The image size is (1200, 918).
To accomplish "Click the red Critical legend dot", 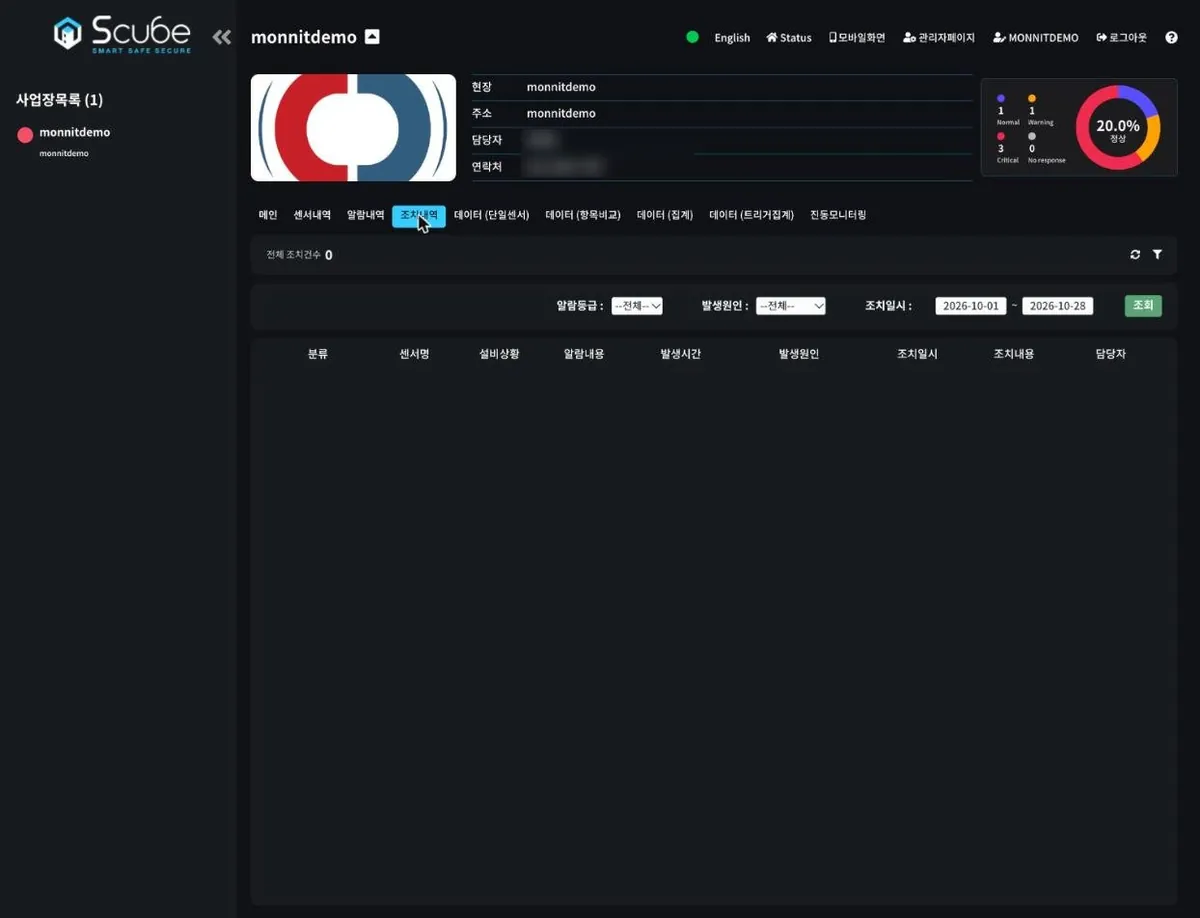I will click(x=1001, y=136).
